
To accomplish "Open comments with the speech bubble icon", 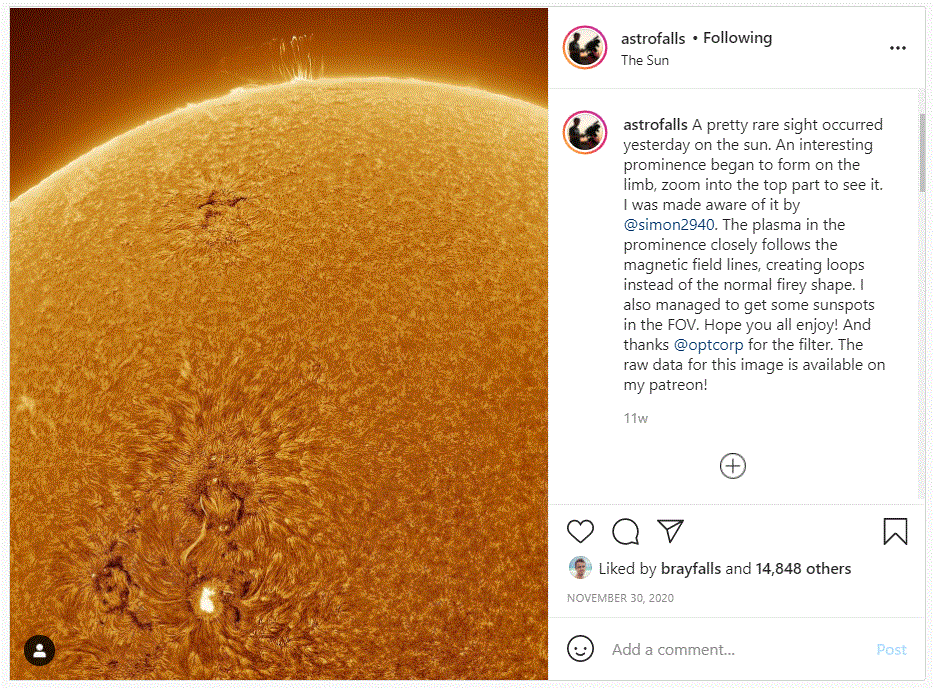I will (x=625, y=531).
